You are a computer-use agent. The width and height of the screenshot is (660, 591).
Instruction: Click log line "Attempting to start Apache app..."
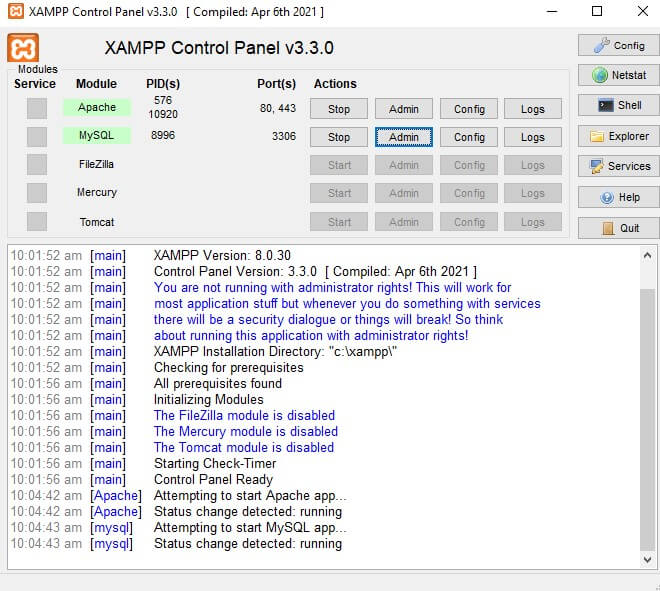250,495
